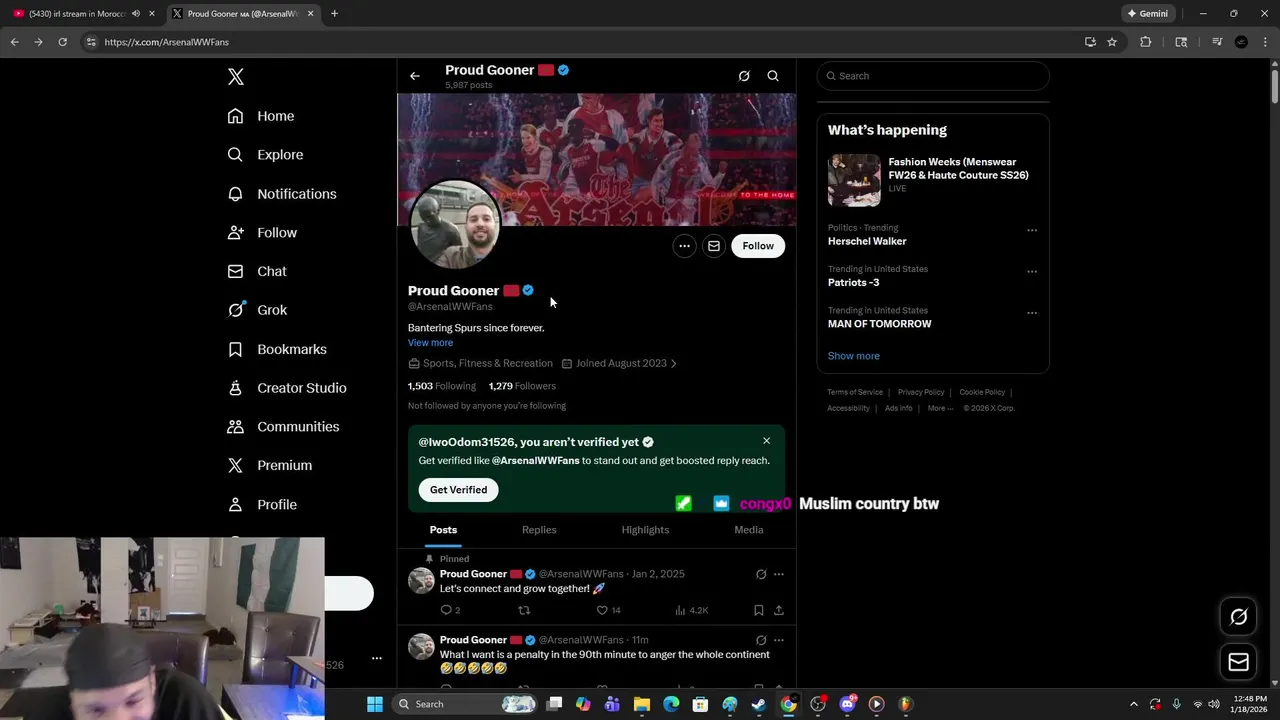Click Grok icon on pinned post
Viewport: 1280px width, 720px height.
click(761, 574)
